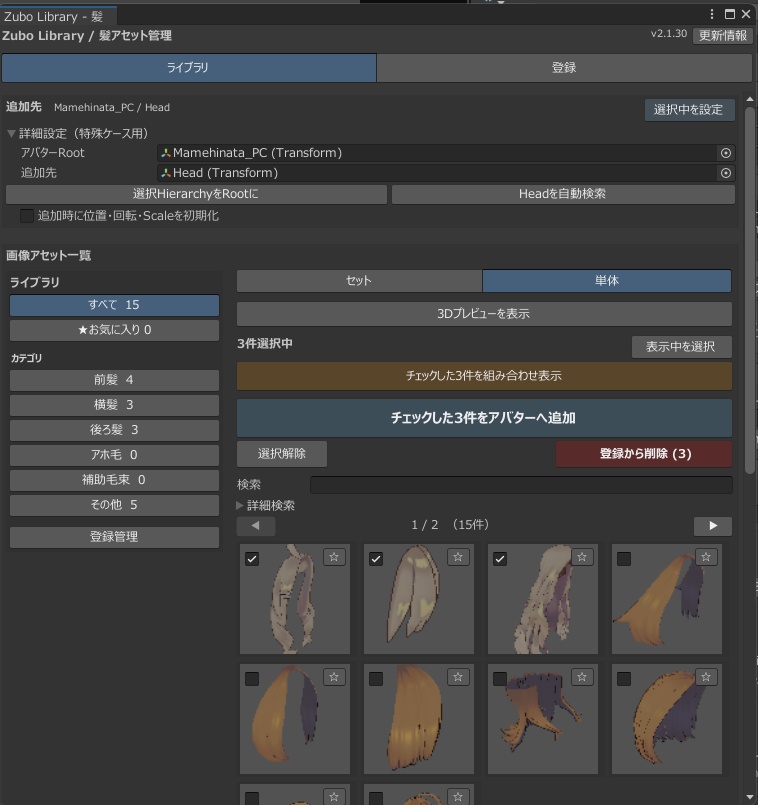Check fourth asset checkbox in second row
This screenshot has width=758, height=805.
pyautogui.click(x=624, y=679)
